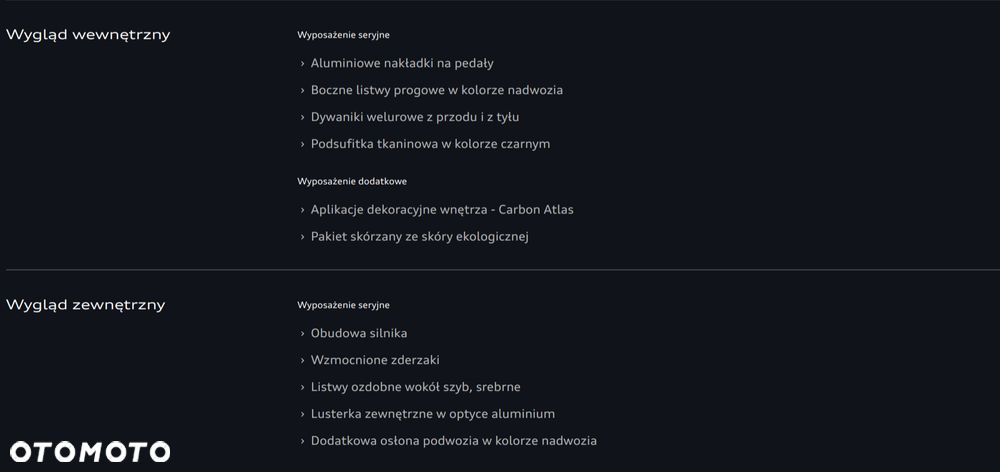
Task: Expand Wyposażenie seryjne under Wygląd wewnętrzny
Action: [x=343, y=35]
